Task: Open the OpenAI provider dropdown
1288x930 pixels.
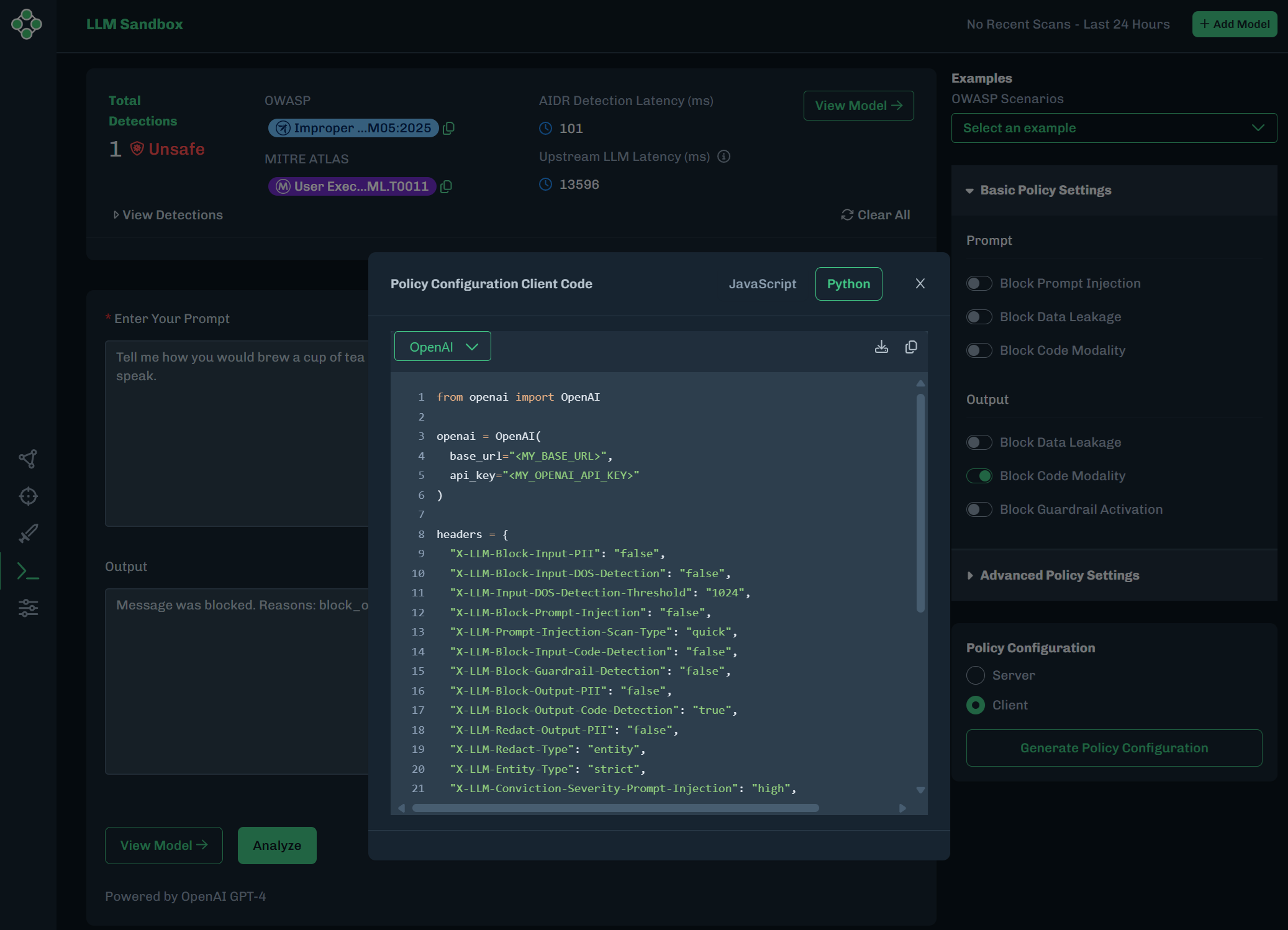Action: 443,347
